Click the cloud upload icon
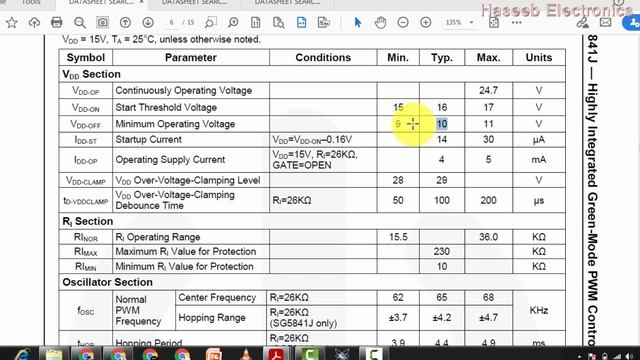Screen dimensions: 640x360 34,22
